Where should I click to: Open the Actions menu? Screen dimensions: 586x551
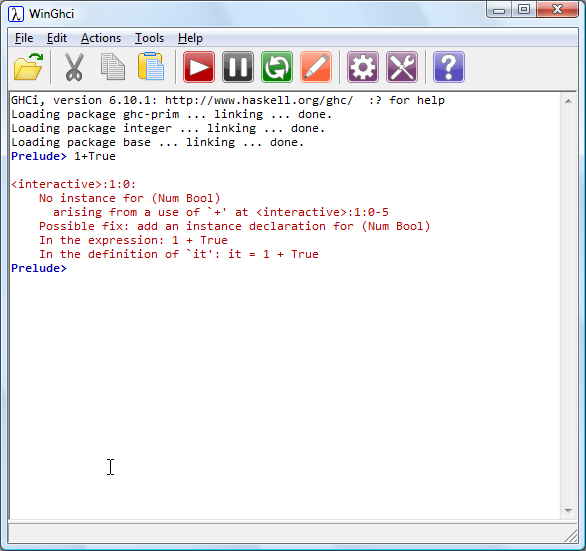101,38
